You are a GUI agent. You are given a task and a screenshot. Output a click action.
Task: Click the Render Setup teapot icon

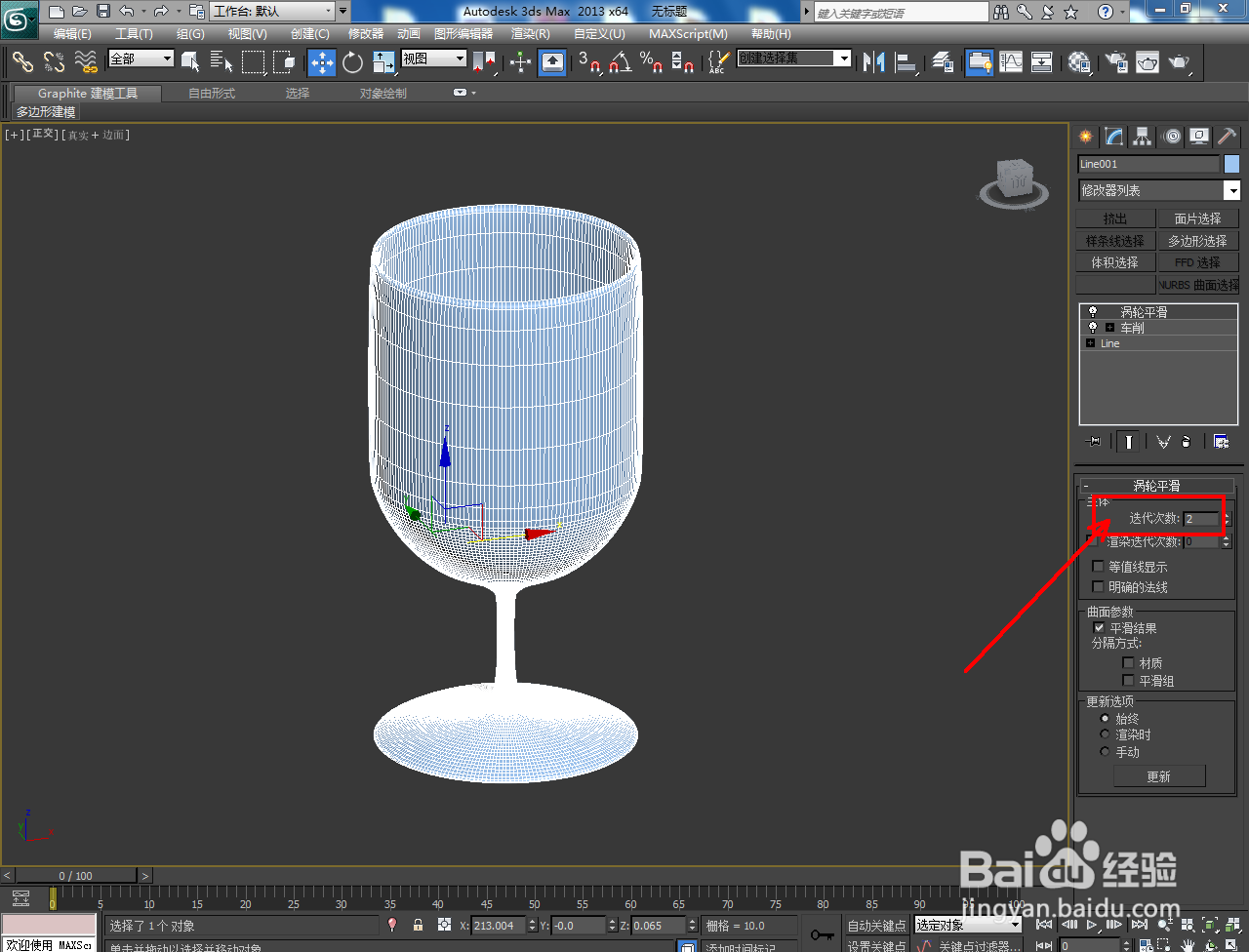tap(1115, 62)
